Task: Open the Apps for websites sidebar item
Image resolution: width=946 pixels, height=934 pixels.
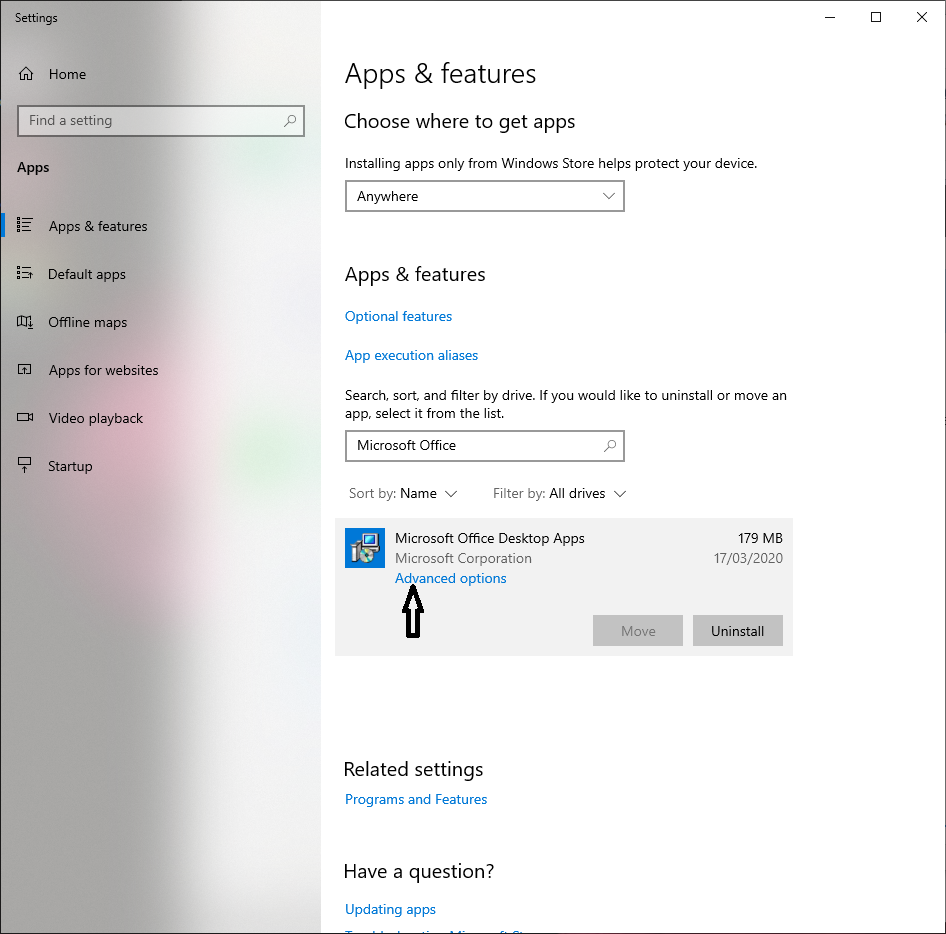Action: [x=160, y=370]
